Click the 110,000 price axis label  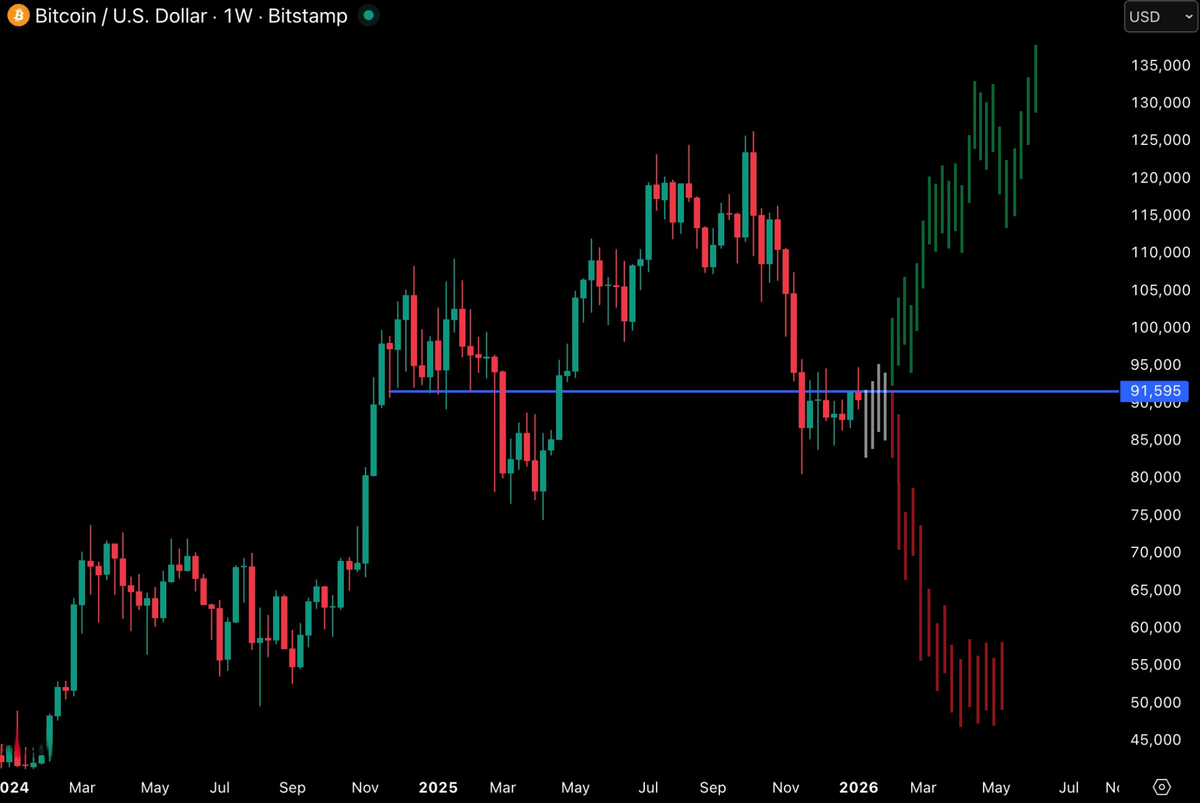[1160, 252]
